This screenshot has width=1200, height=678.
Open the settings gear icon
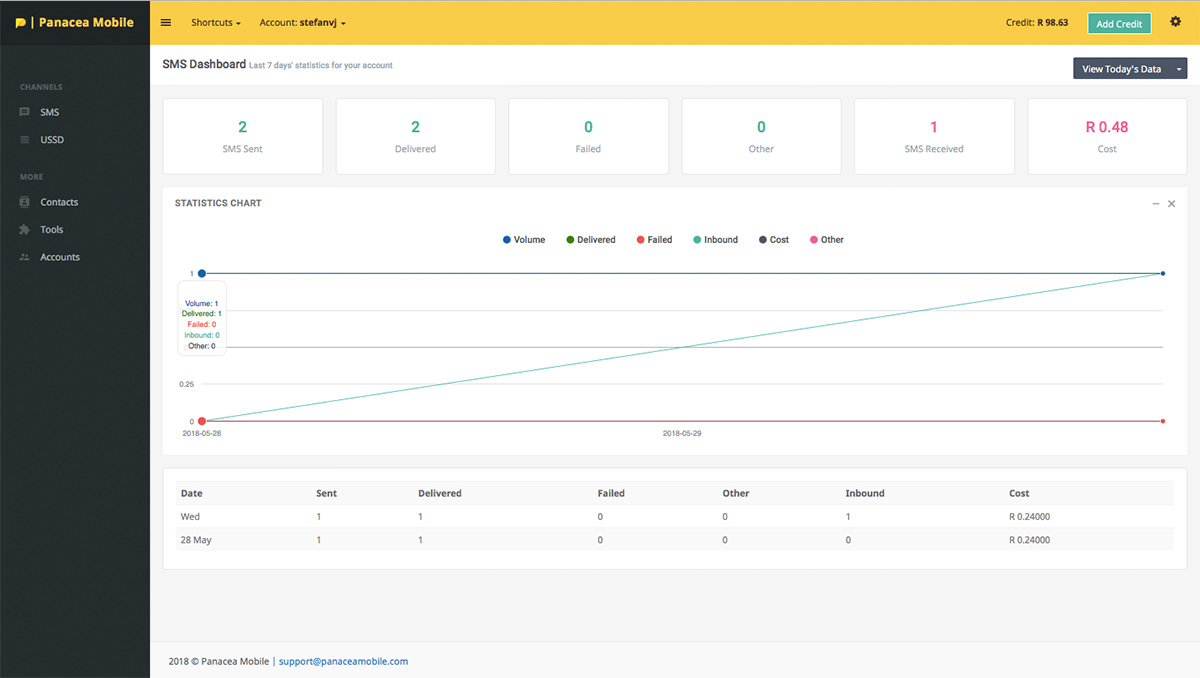point(1175,22)
